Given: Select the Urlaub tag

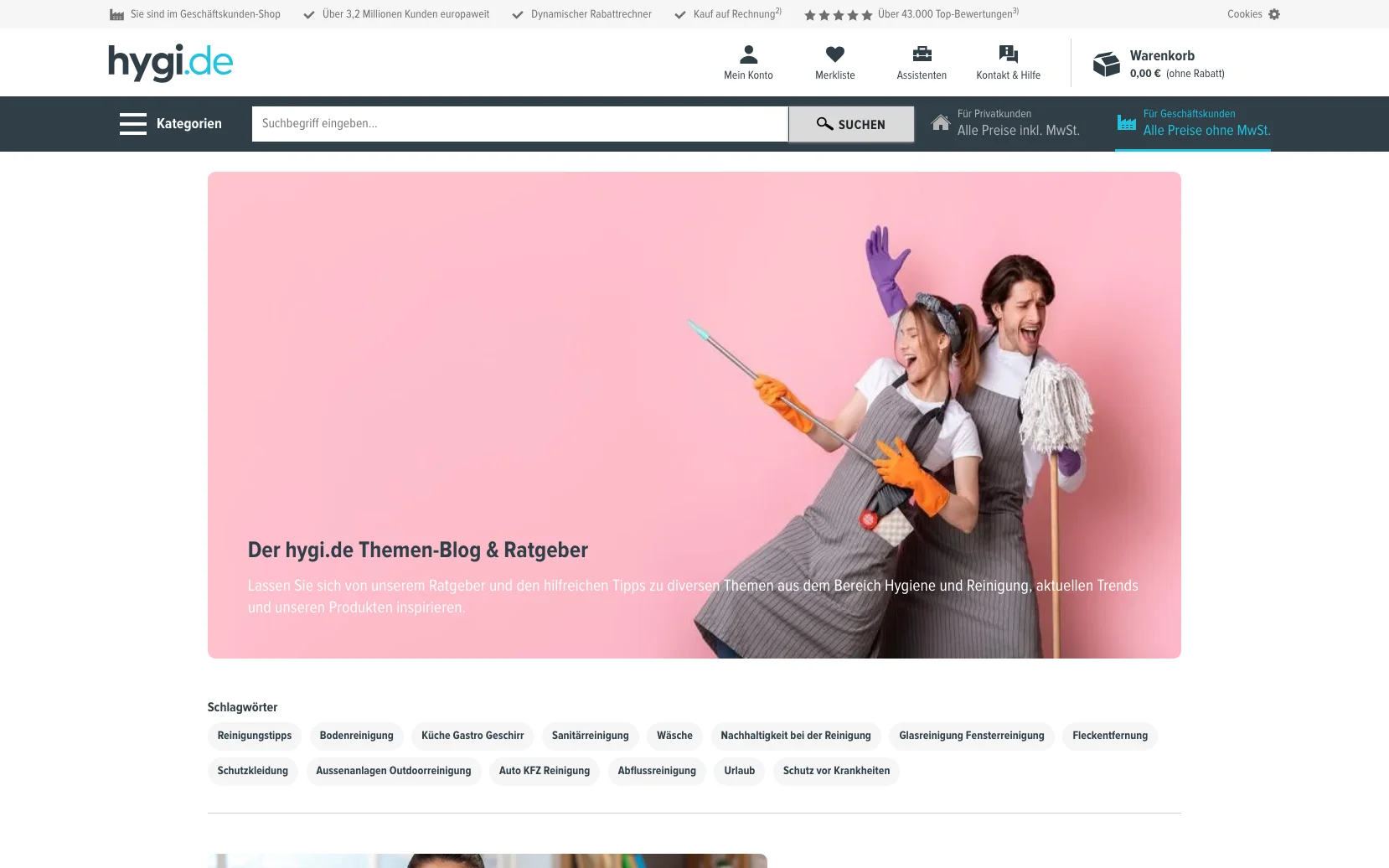Looking at the screenshot, I should click(740, 771).
